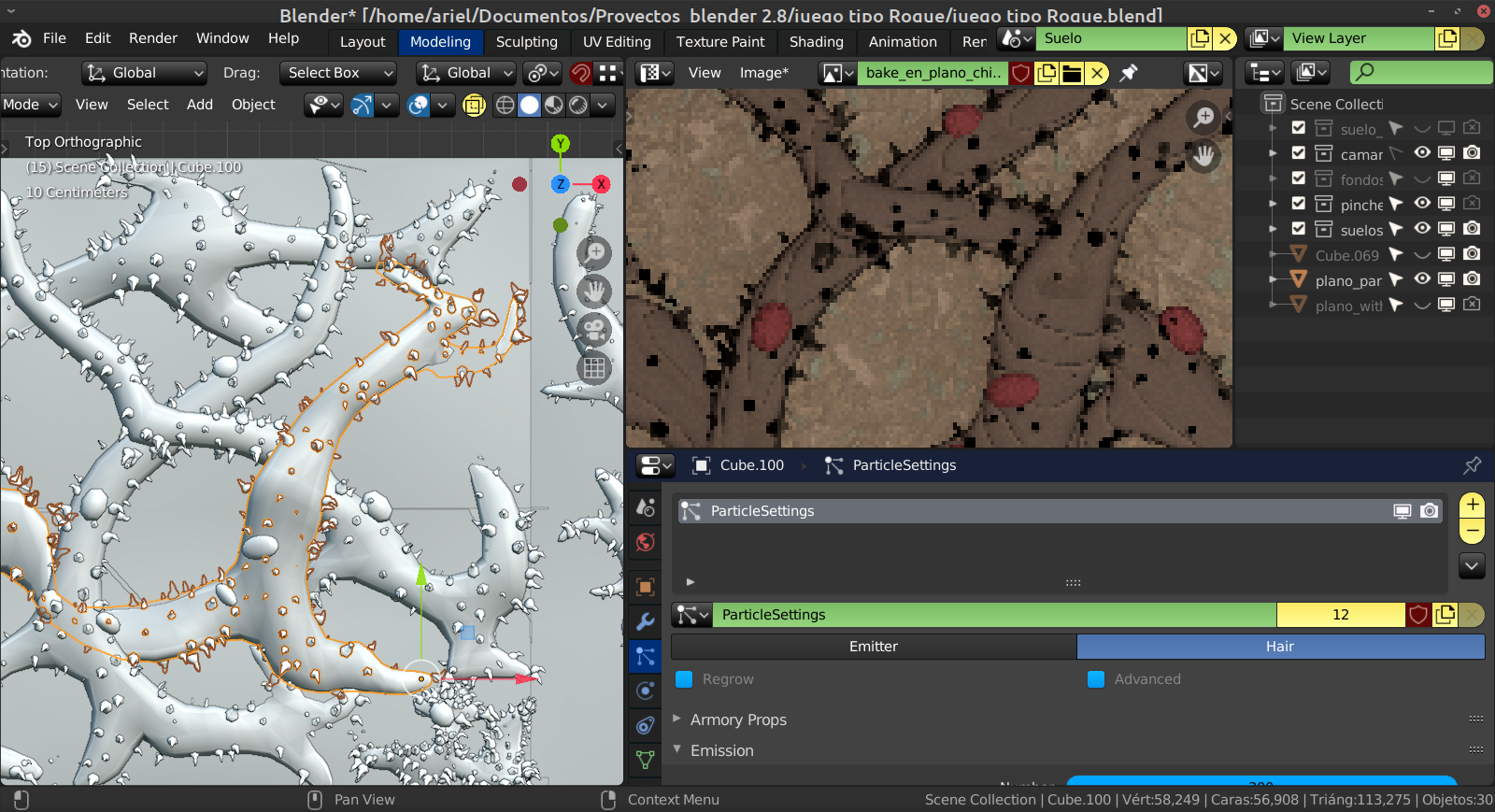Toggle fake user shield for ParticleSettings
This screenshot has width=1495, height=812.
[x=1418, y=615]
